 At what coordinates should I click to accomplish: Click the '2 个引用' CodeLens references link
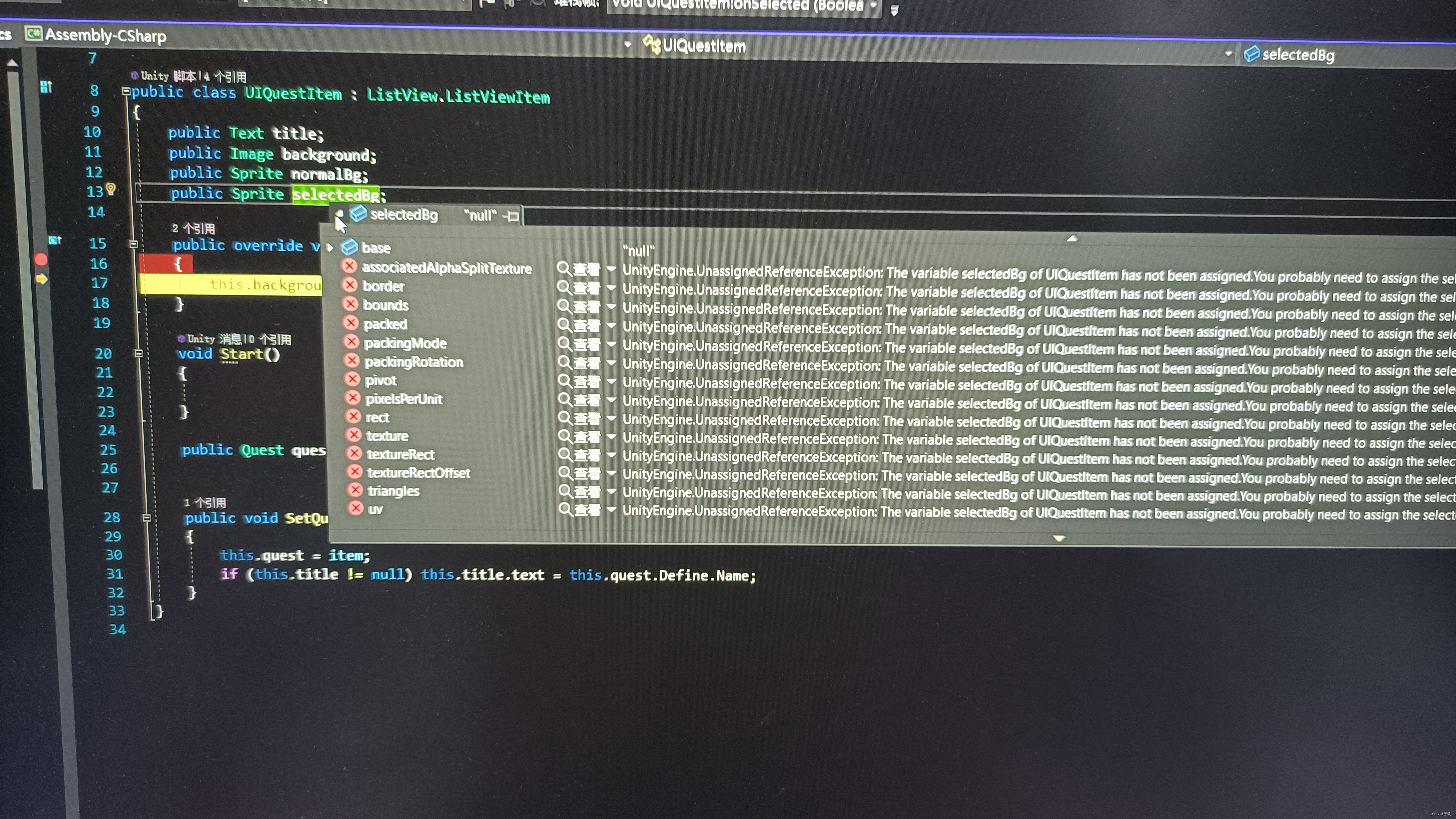[x=193, y=228]
